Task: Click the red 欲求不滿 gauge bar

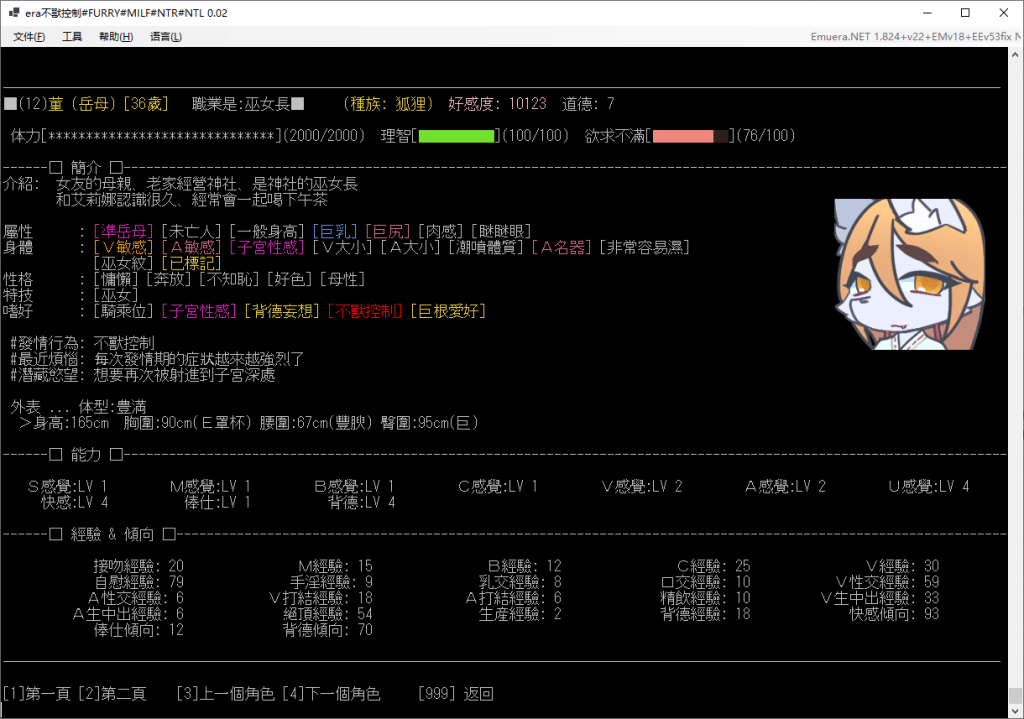Action: tap(690, 136)
